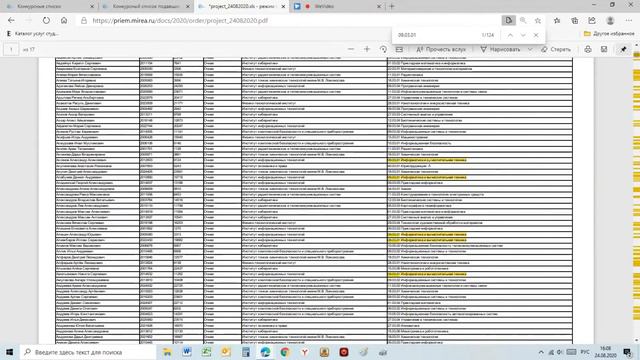The width and height of the screenshot is (640, 360).
Task: Open Microsoft Word from taskbar
Action: (187, 352)
